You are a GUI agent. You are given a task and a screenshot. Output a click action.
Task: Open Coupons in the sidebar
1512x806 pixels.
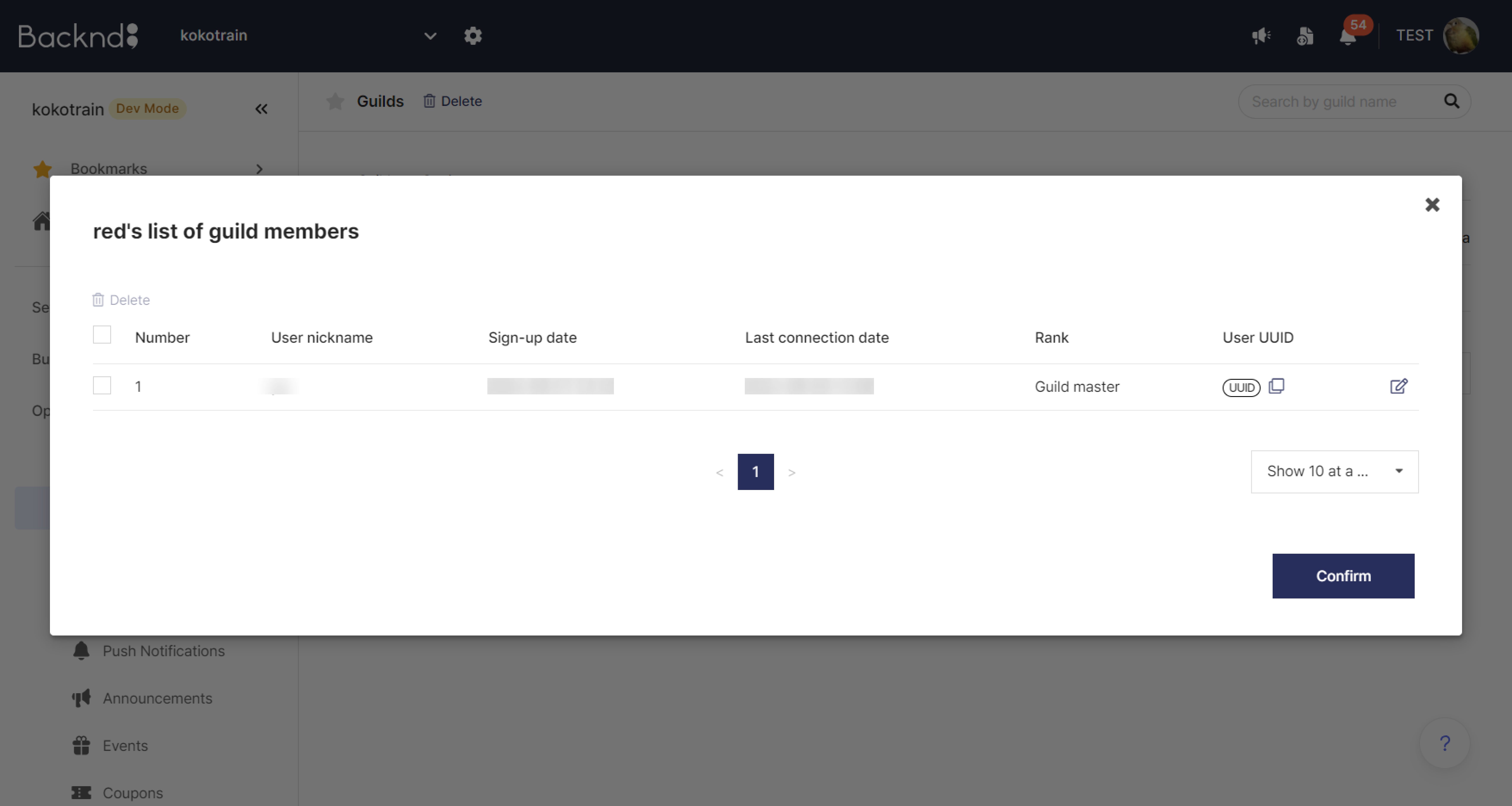point(117,793)
